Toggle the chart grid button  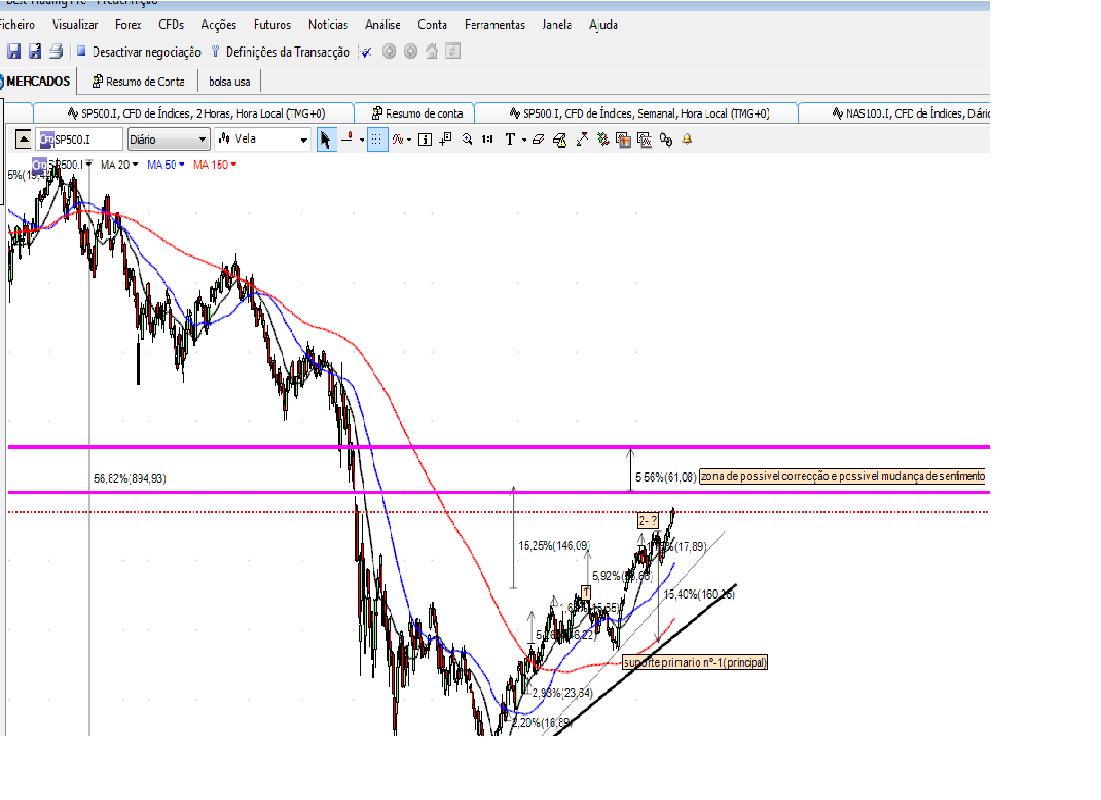(377, 139)
